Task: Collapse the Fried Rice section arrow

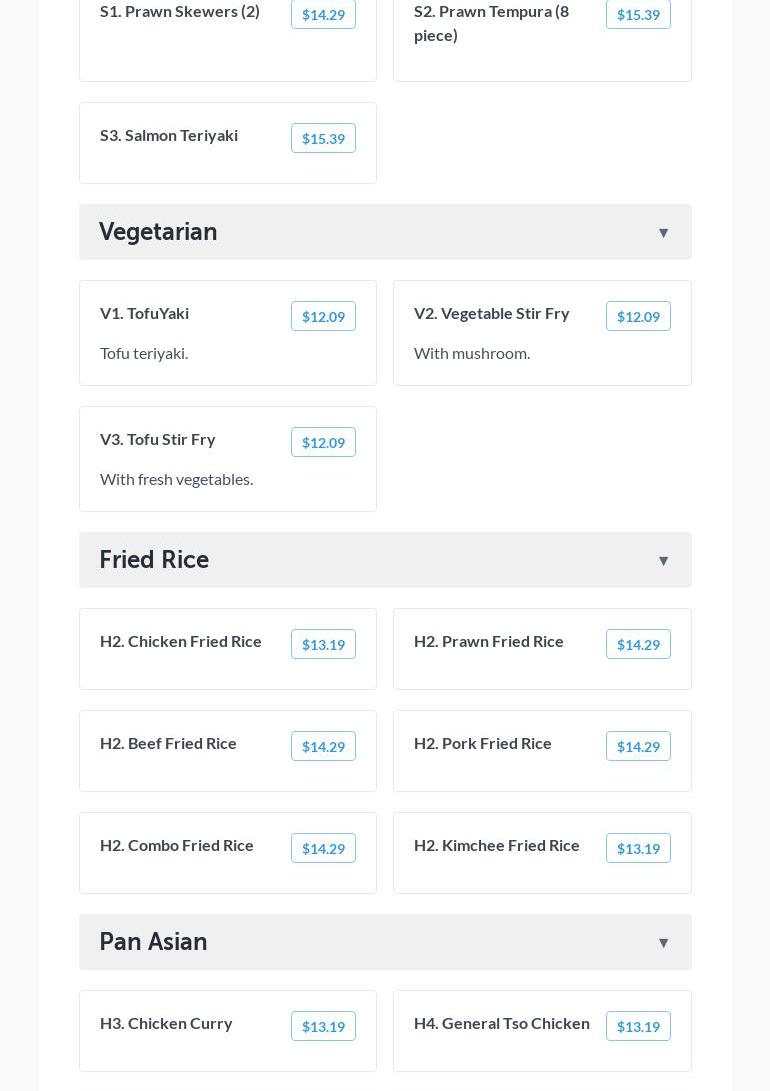Action: [663, 561]
